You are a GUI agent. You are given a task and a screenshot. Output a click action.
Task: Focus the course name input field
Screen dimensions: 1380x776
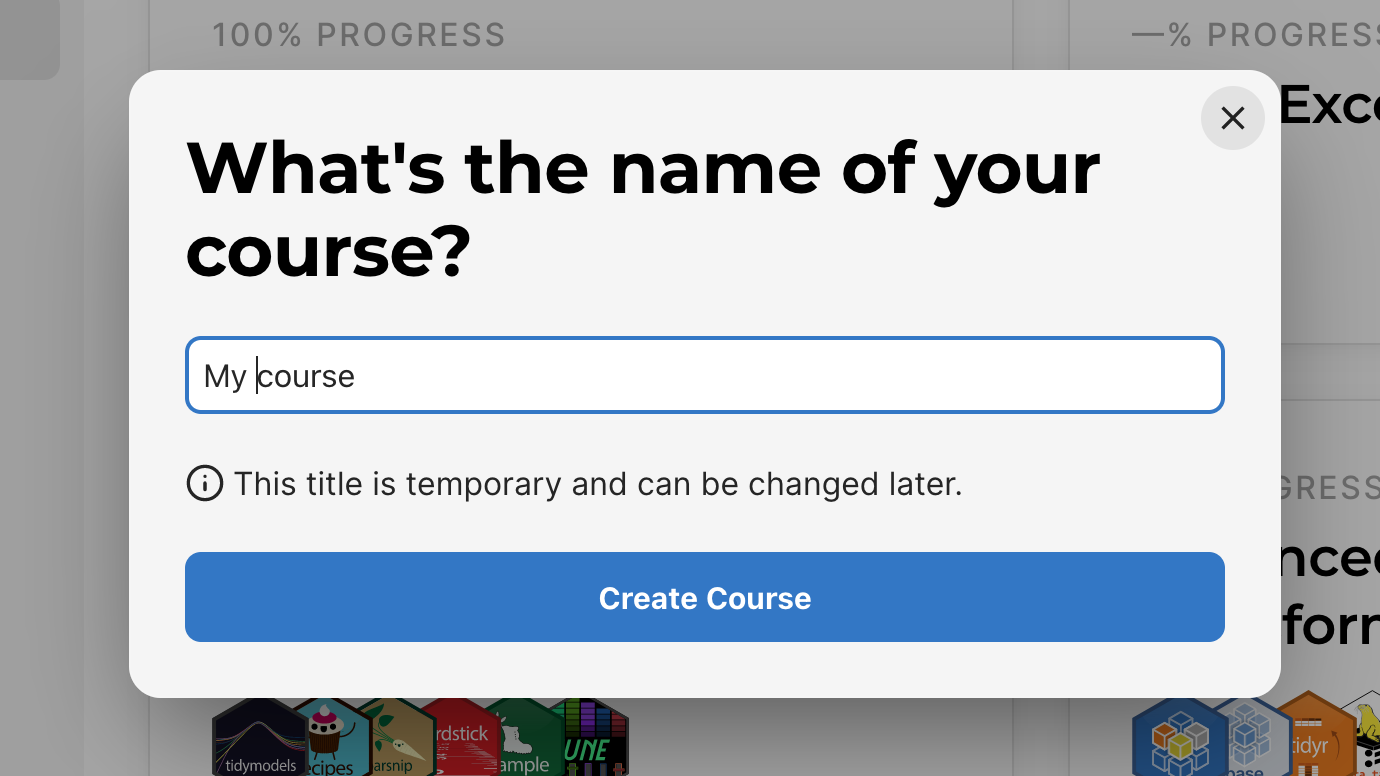click(x=705, y=375)
